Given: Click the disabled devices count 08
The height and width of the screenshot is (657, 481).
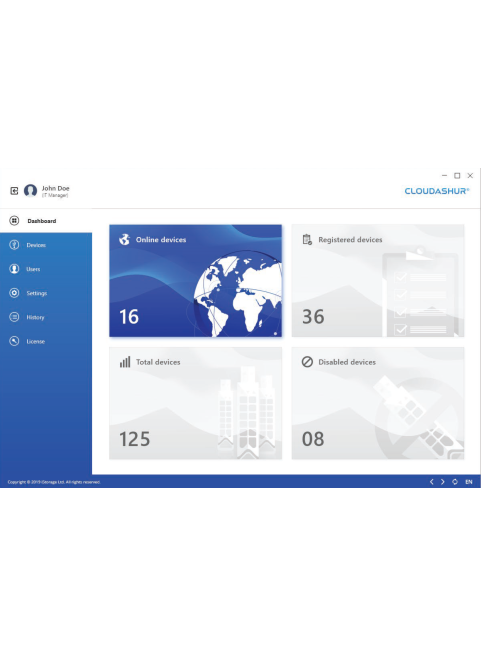Looking at the screenshot, I should [x=313, y=439].
